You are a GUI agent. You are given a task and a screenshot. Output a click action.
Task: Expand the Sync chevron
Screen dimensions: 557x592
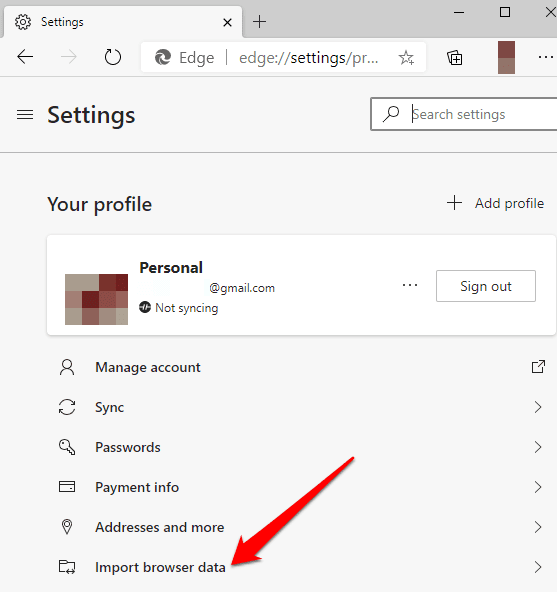tap(538, 407)
